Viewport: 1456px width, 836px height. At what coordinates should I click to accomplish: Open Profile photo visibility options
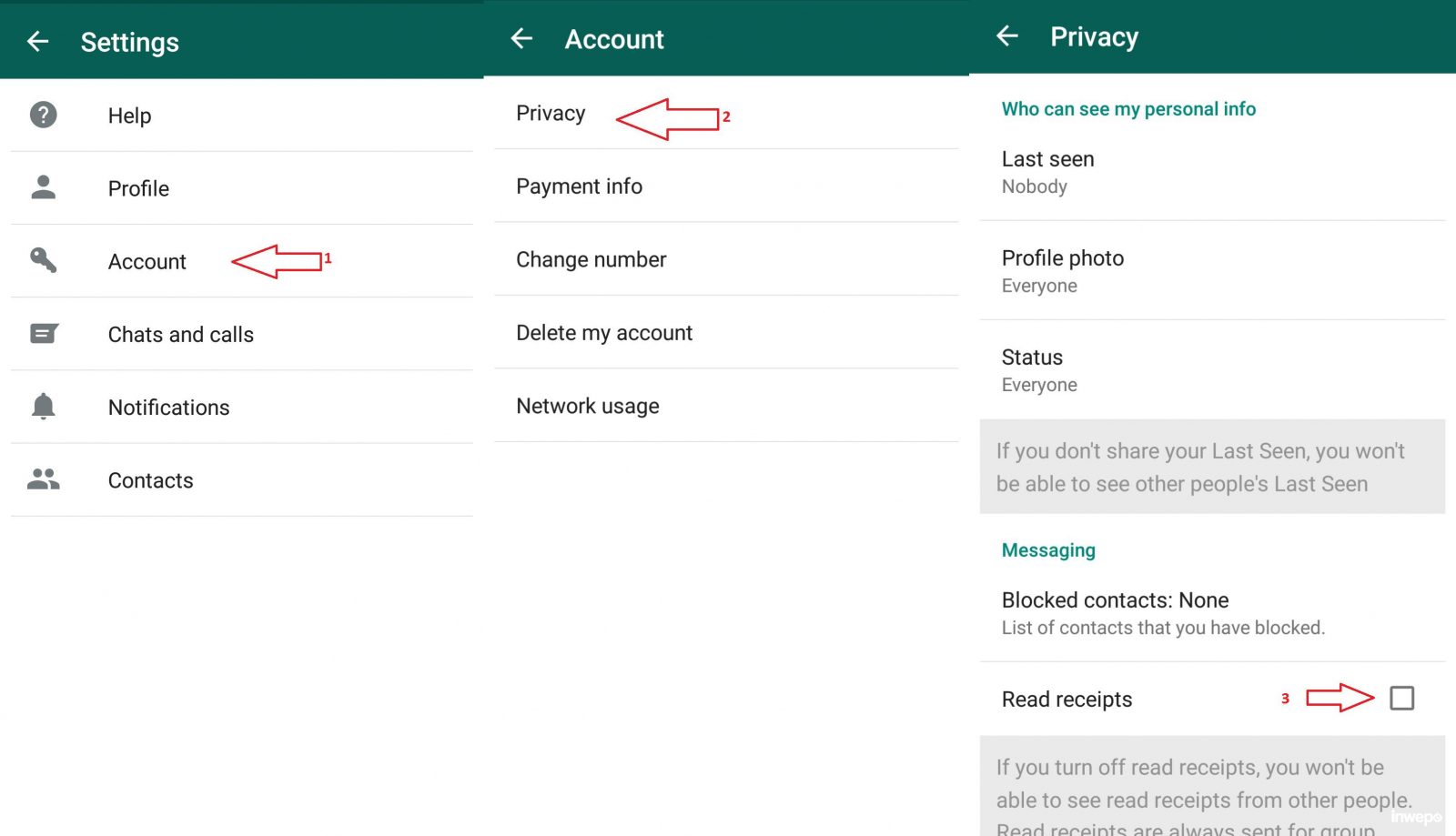click(1062, 271)
